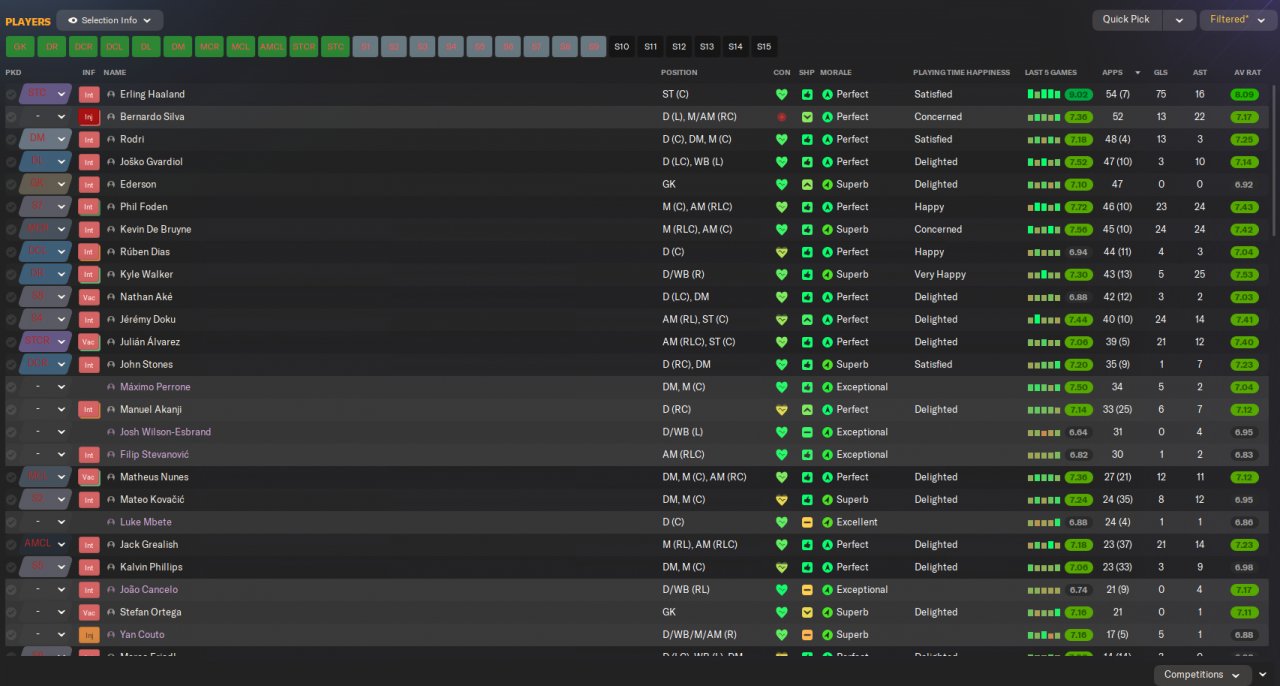Image resolution: width=1280 pixels, height=686 pixels.
Task: Click the Vac status icon for Nathan Aké
Action: coord(89,297)
